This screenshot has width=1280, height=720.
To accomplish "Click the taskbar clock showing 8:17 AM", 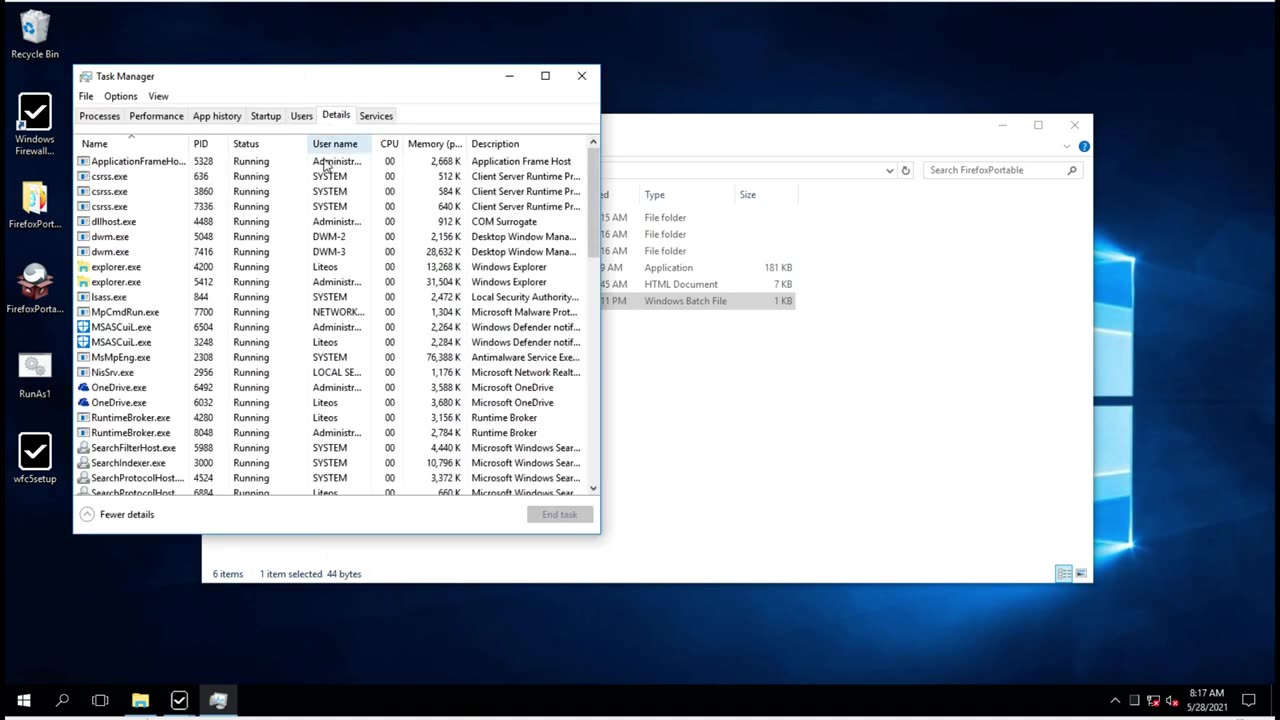I will coord(1207,700).
